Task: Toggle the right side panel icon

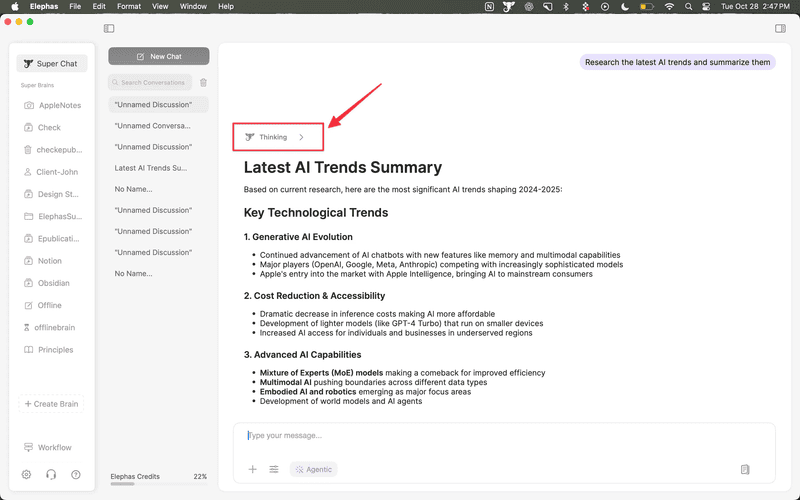Action: pos(781,28)
